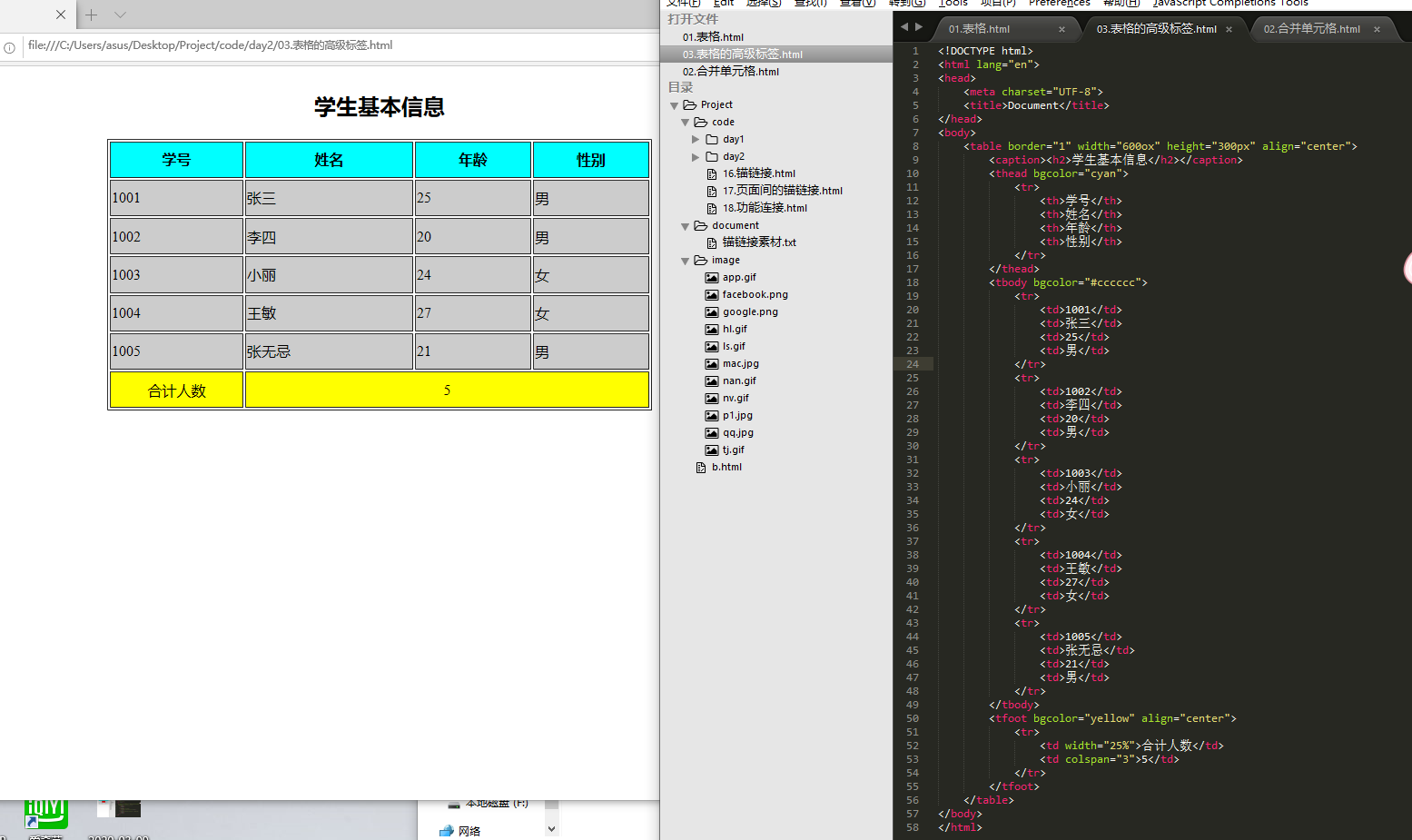Click table cell 王敏
The height and width of the screenshot is (840, 1412).
[x=329, y=313]
